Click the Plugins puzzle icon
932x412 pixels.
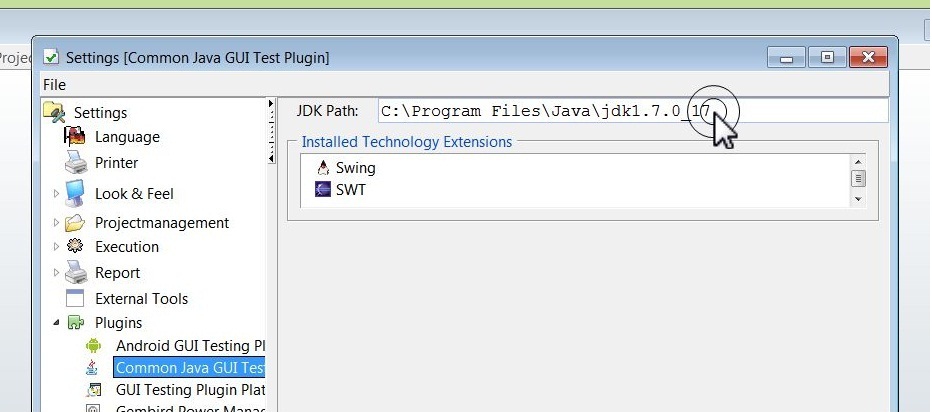coord(76,323)
